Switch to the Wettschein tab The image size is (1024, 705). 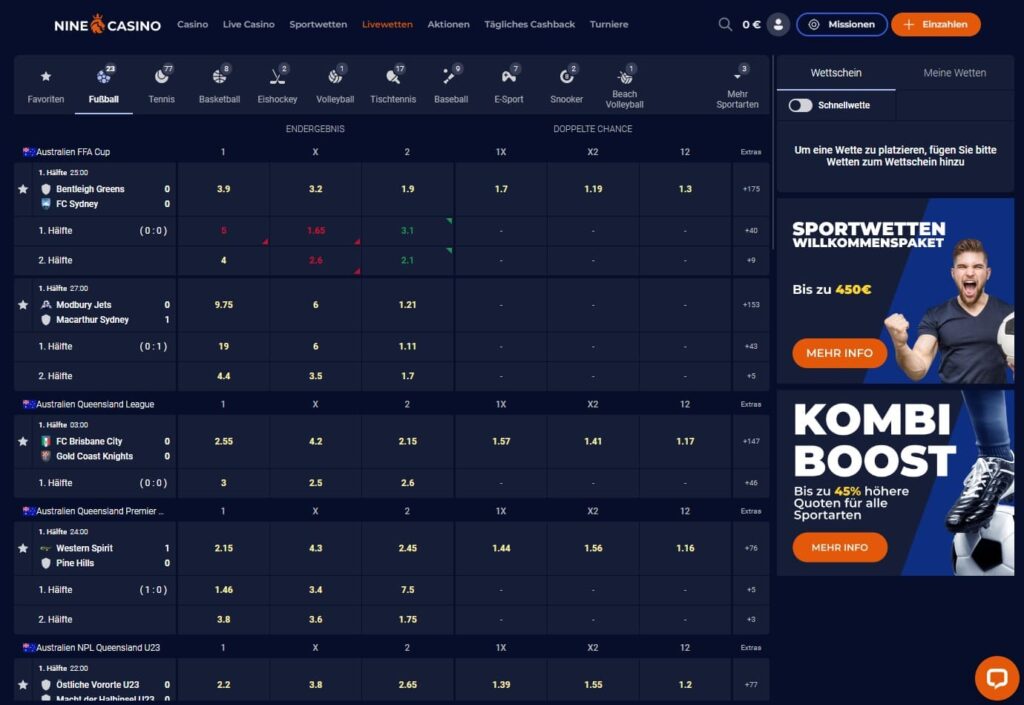(836, 73)
